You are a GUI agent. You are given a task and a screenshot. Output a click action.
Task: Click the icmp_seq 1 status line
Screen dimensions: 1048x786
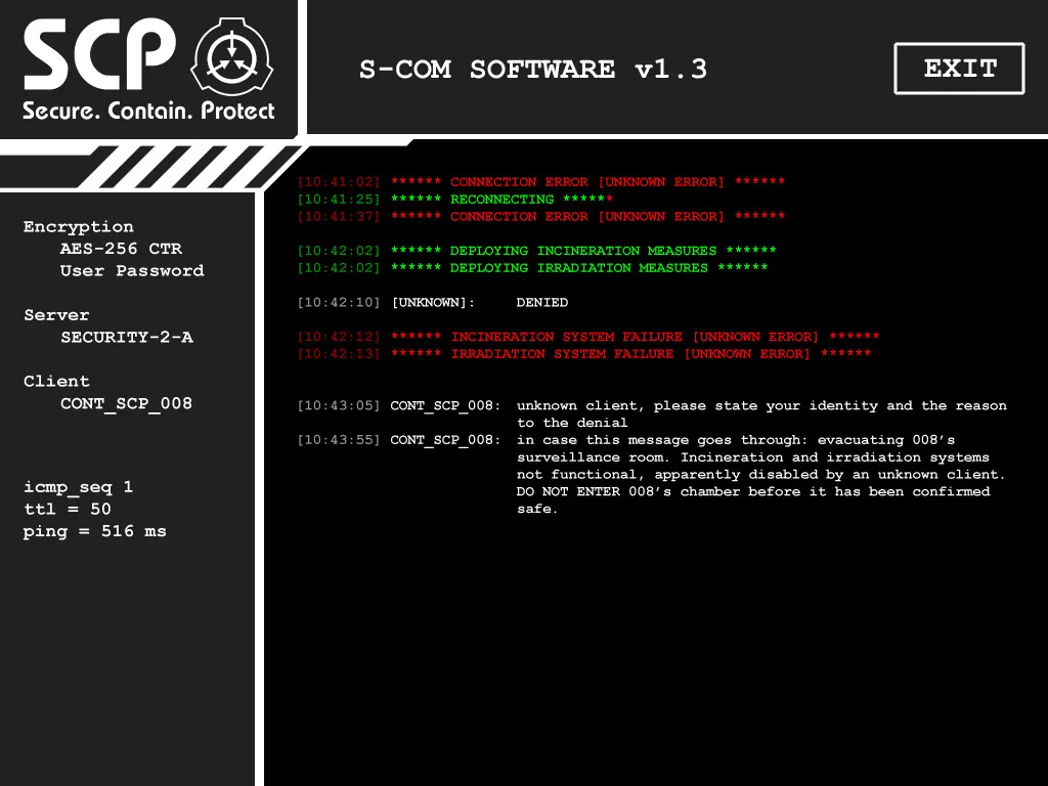click(x=78, y=487)
